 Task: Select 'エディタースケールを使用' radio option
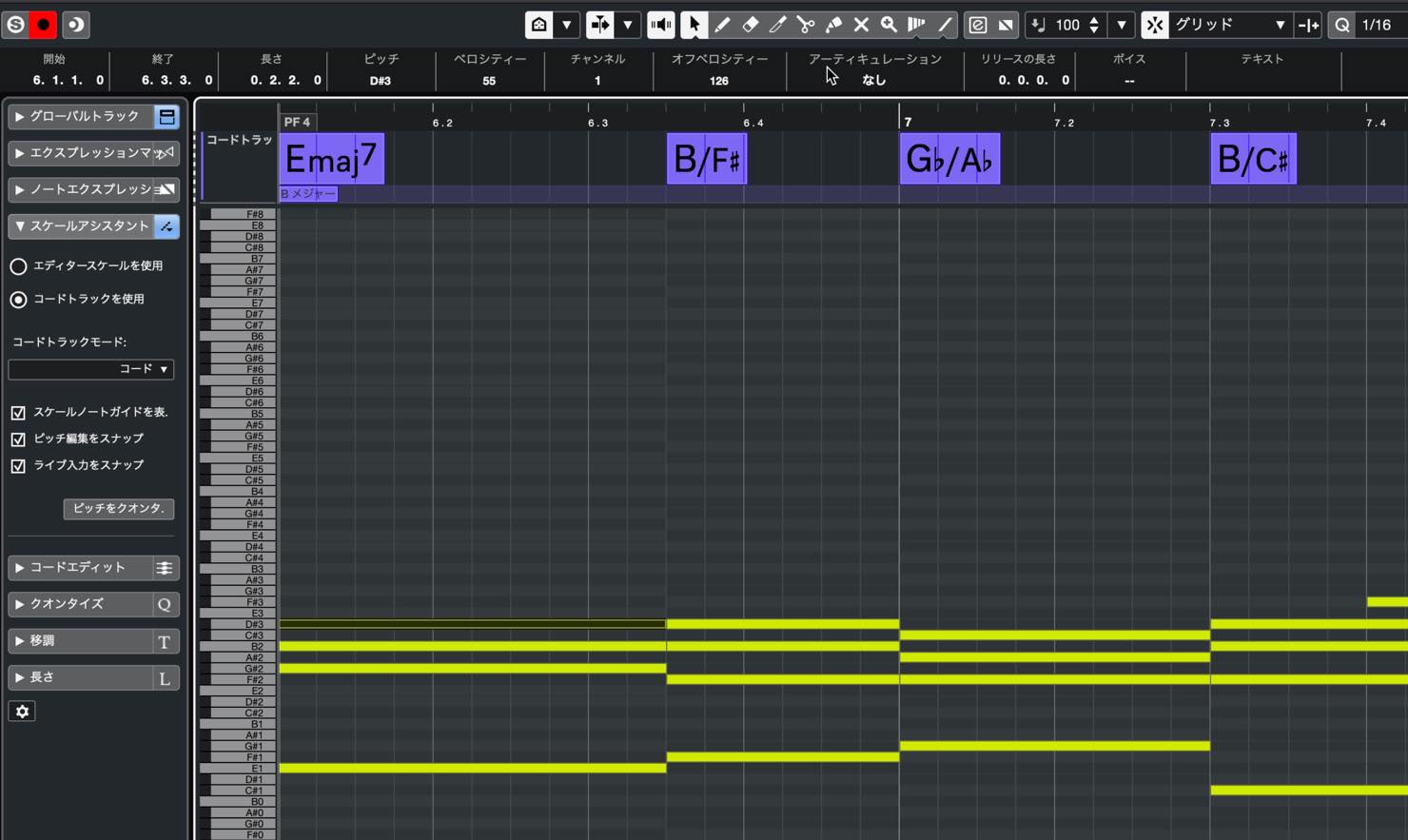[x=18, y=266]
